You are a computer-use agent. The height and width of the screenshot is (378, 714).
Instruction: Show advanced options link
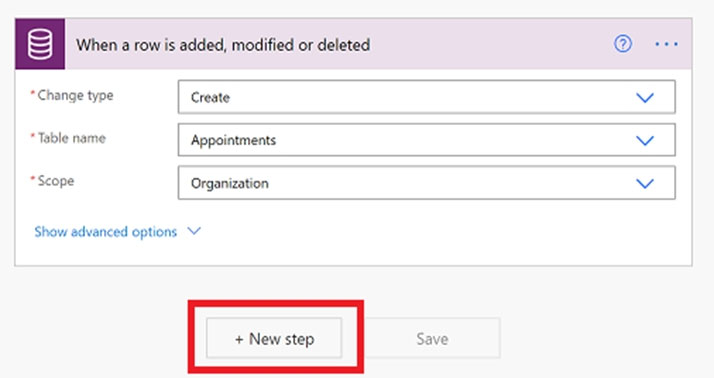[106, 232]
